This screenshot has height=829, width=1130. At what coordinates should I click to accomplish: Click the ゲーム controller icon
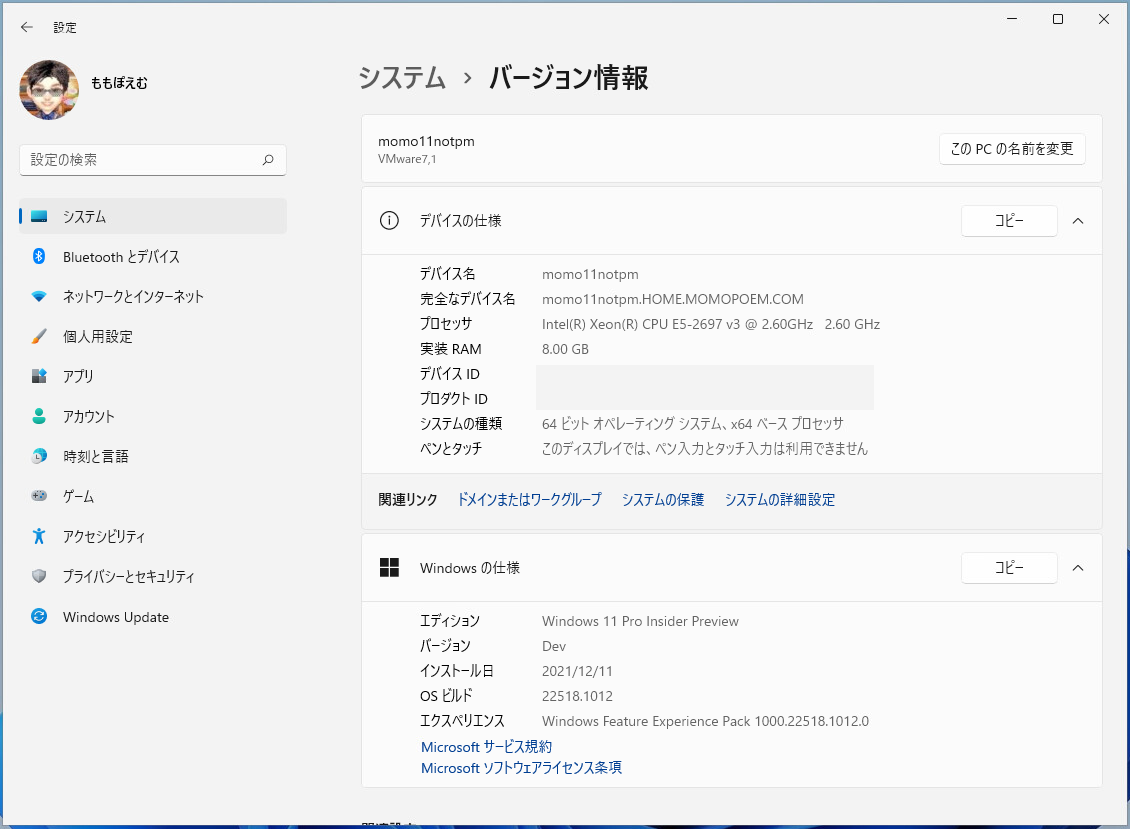(39, 496)
